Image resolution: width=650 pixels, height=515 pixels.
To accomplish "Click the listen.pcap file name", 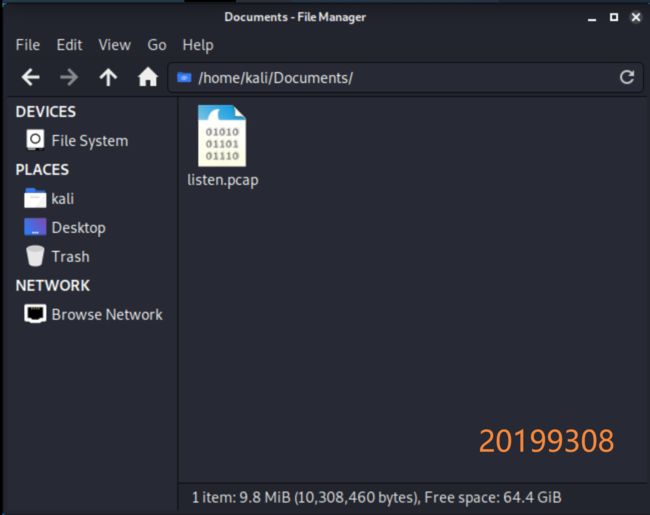I will point(223,180).
